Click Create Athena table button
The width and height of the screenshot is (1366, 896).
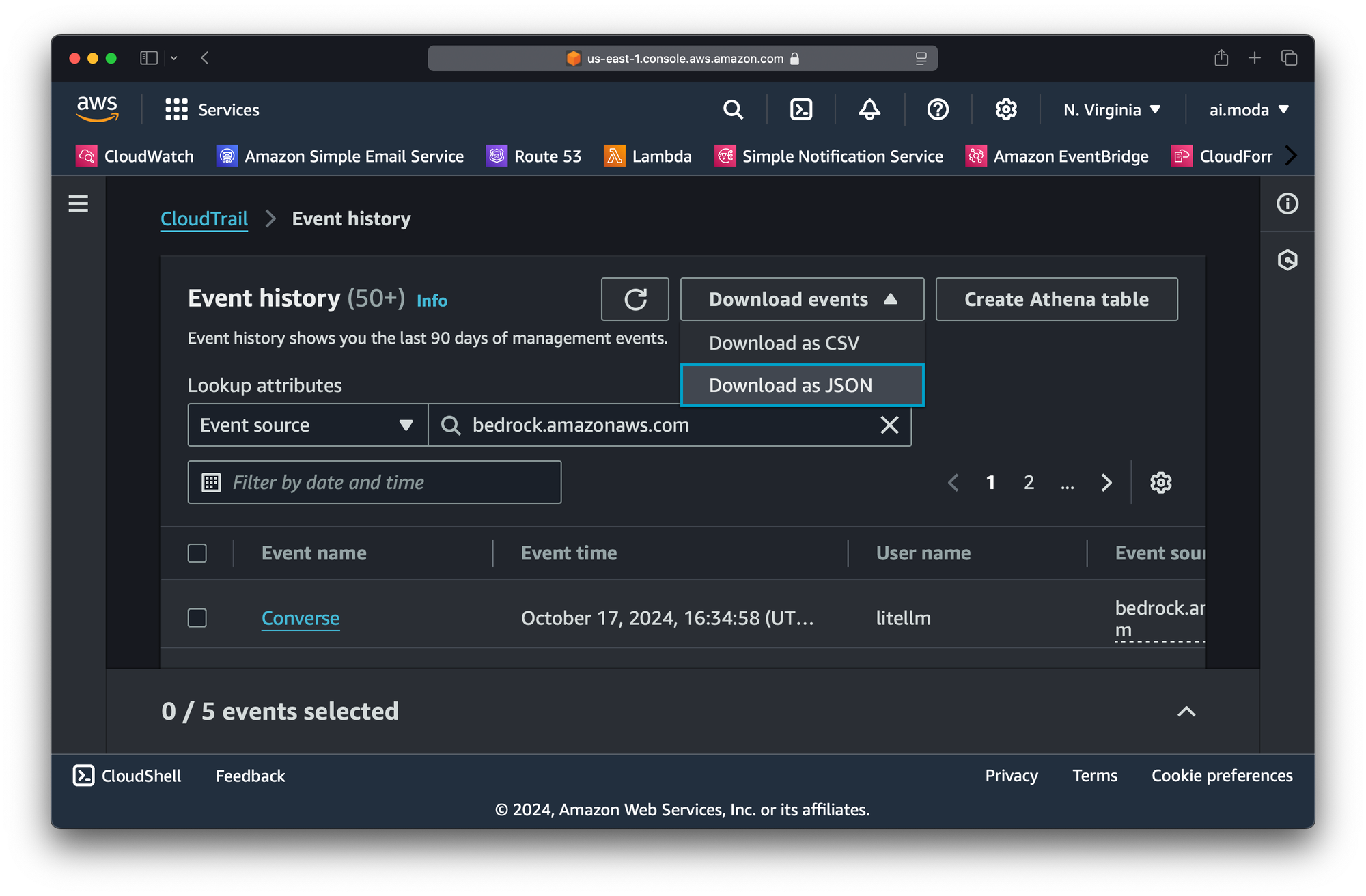[x=1056, y=299]
